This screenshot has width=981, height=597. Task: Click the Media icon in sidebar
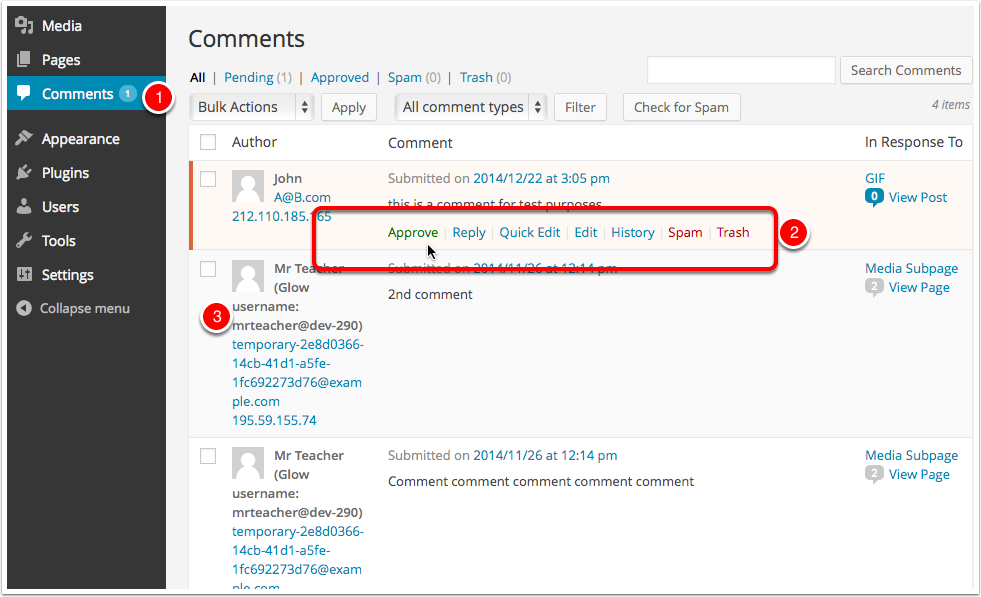click(25, 26)
